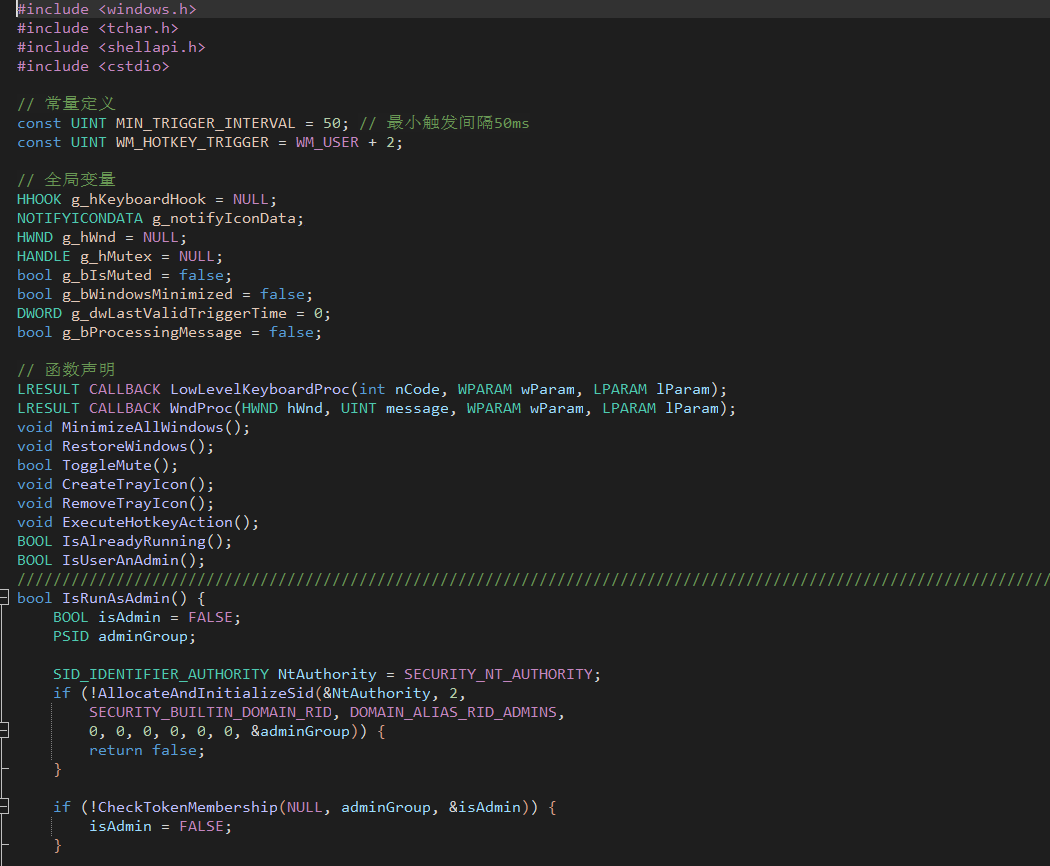Click the LowLevelKeyboardProc function declaration
Image resolution: width=1050 pixels, height=866 pixels.
point(262,389)
